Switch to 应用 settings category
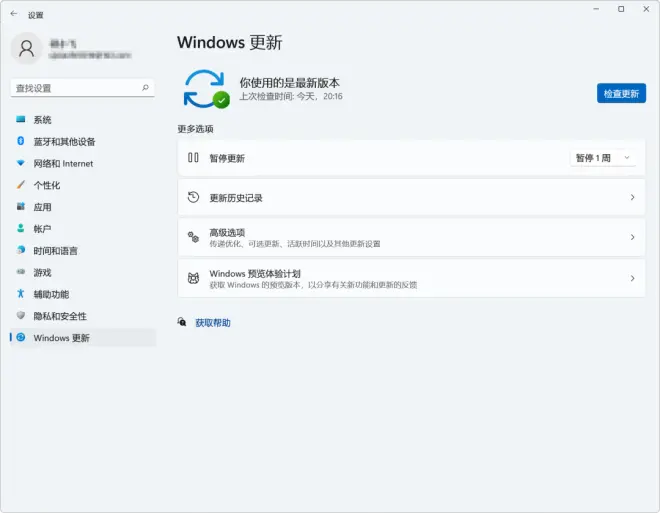Screen dimensions: 660x513 point(83,207)
